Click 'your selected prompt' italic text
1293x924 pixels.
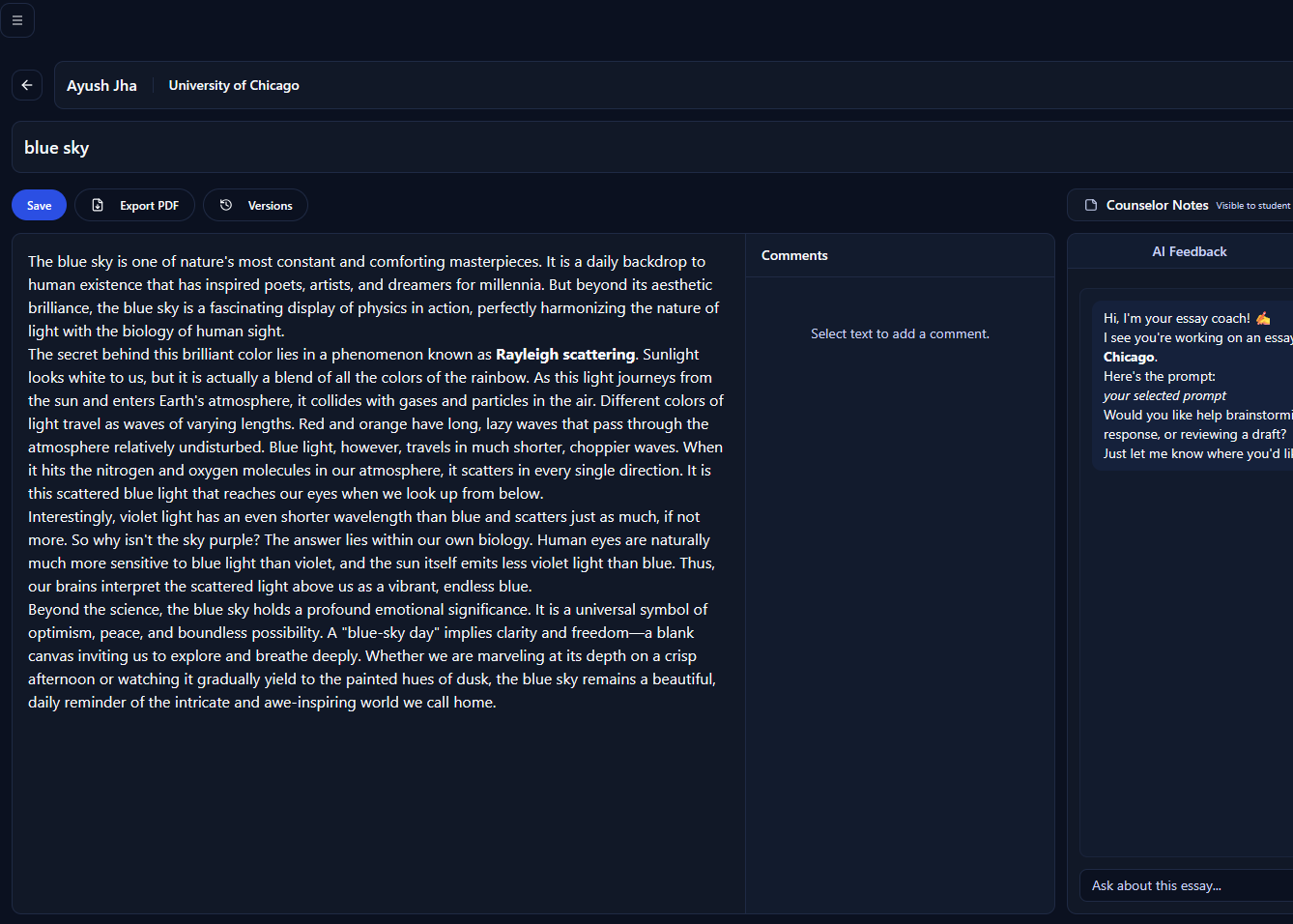click(1164, 395)
